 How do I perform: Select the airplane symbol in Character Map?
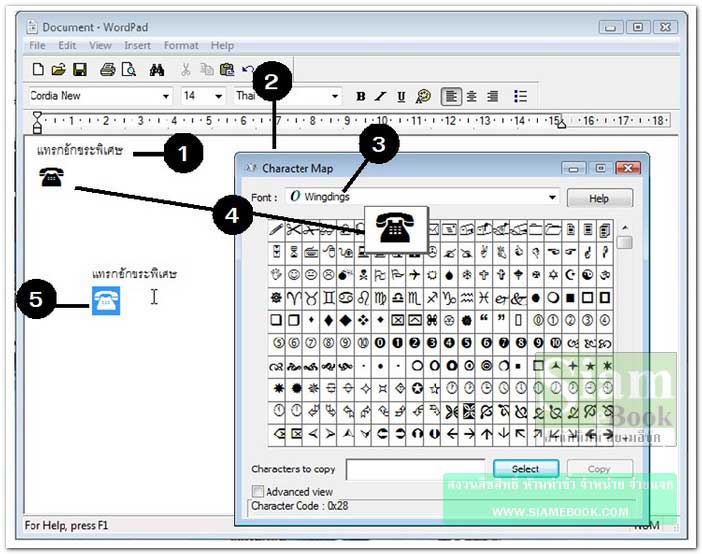[415, 275]
